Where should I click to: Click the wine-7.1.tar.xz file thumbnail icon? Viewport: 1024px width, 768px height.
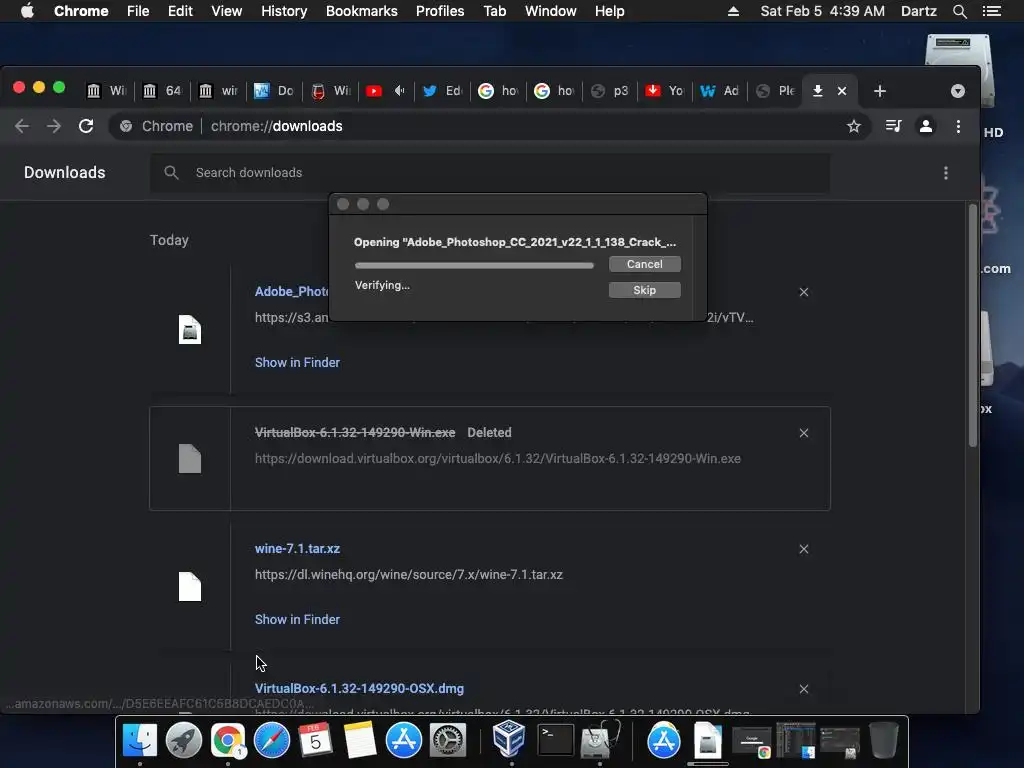point(189,586)
